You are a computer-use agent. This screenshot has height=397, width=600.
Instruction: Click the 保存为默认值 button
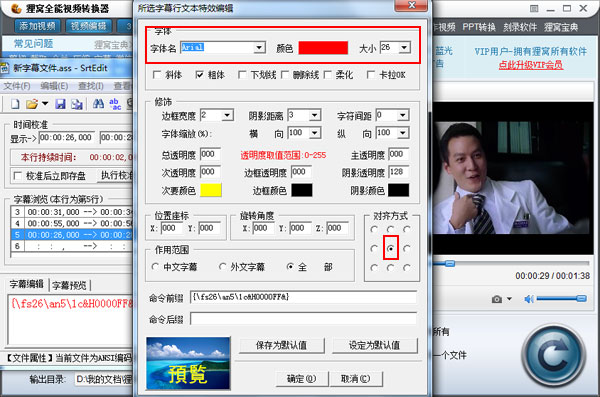pos(281,345)
